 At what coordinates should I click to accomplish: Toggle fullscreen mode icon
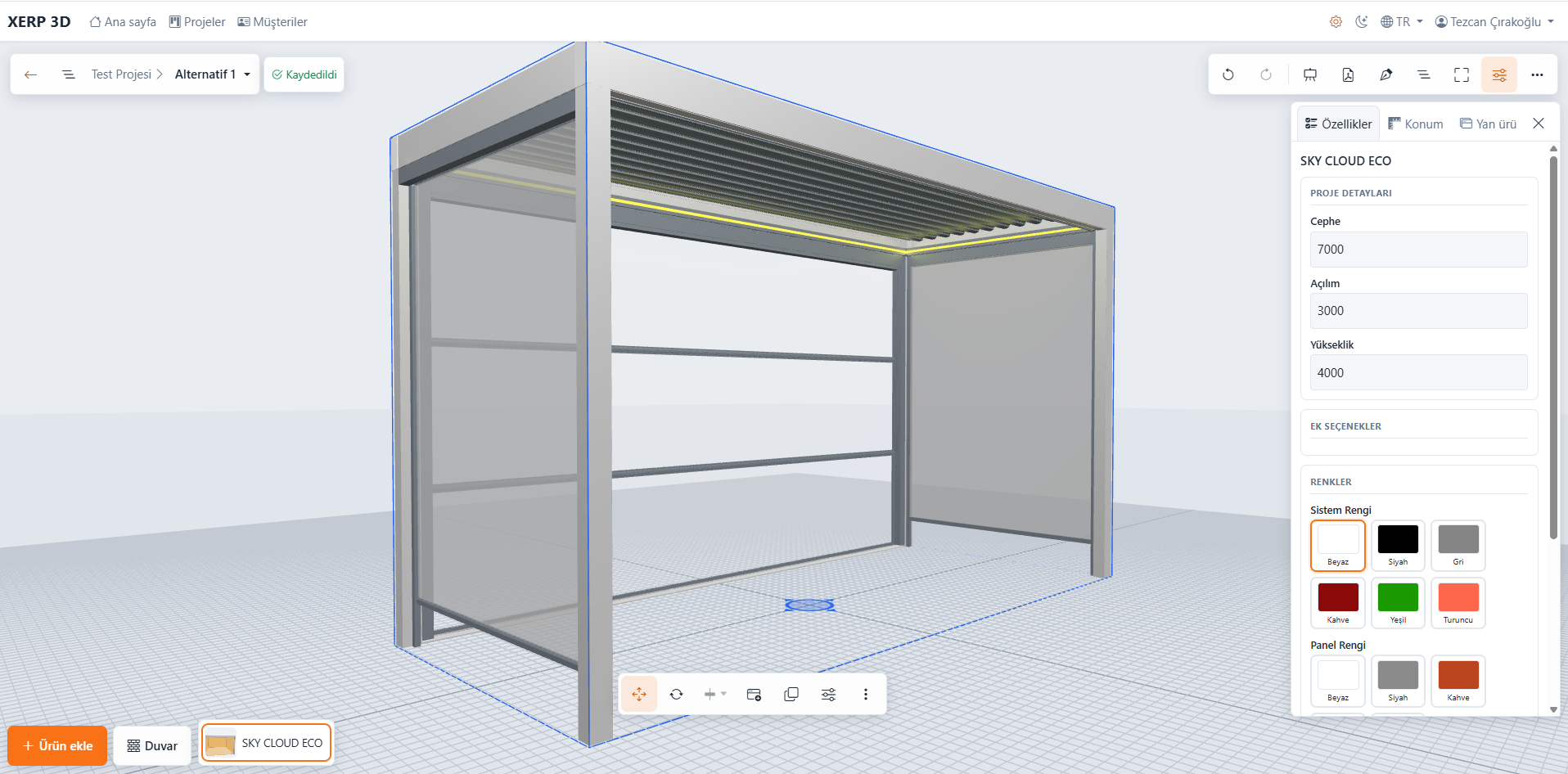point(1462,74)
